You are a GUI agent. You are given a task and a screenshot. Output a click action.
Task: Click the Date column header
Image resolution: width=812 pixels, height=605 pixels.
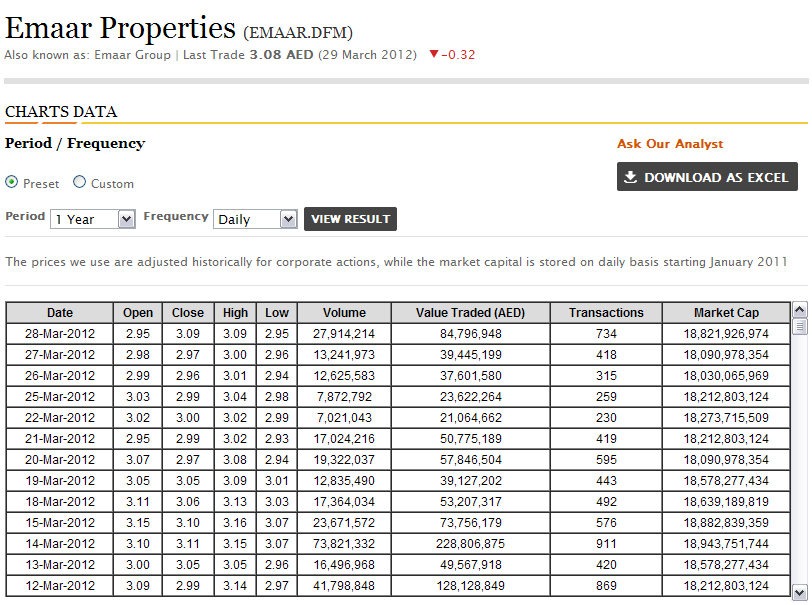[x=60, y=313]
